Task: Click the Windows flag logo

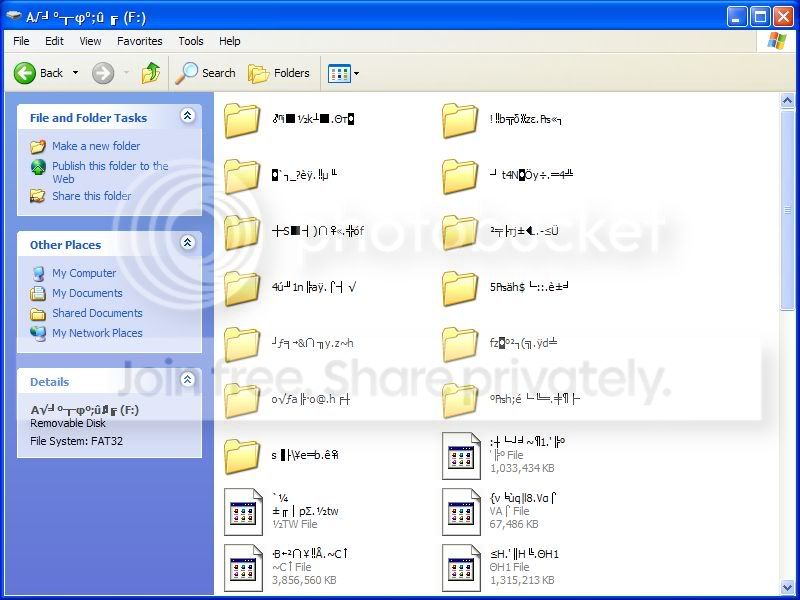Action: tap(776, 41)
